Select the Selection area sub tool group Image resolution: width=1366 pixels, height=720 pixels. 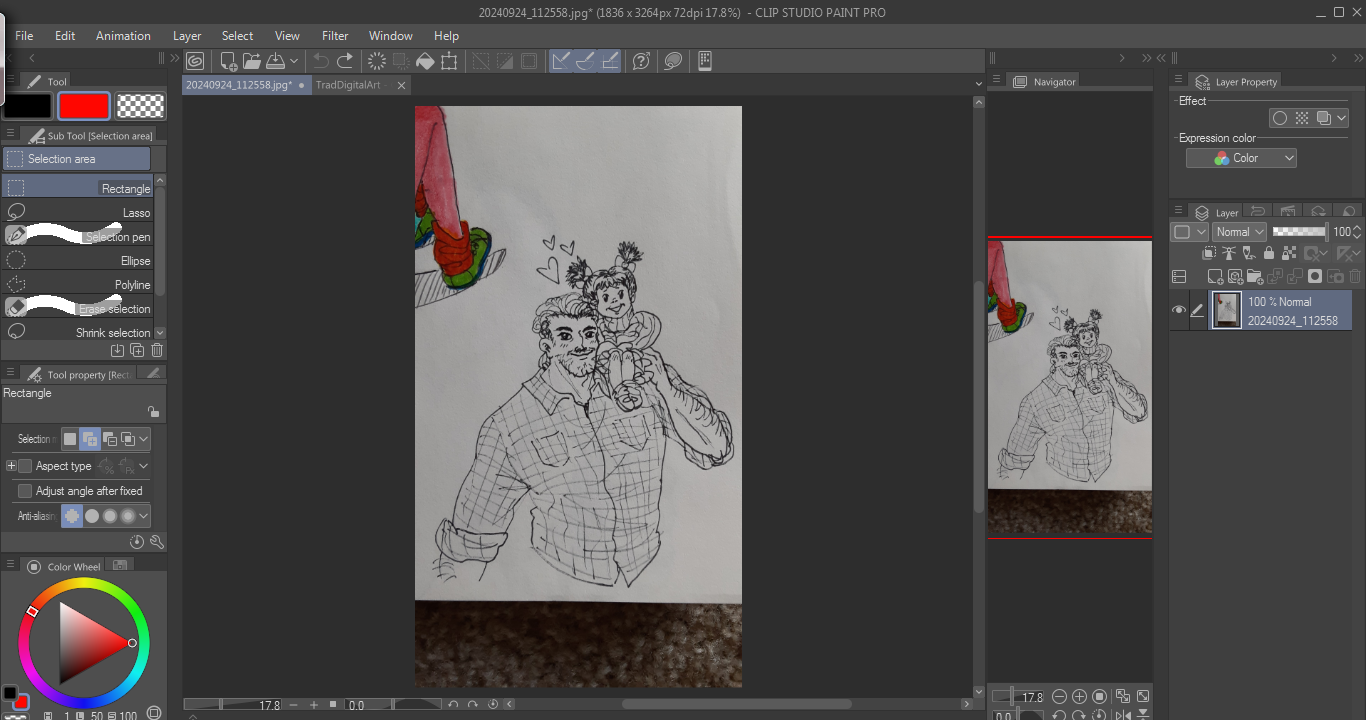pyautogui.click(x=77, y=159)
